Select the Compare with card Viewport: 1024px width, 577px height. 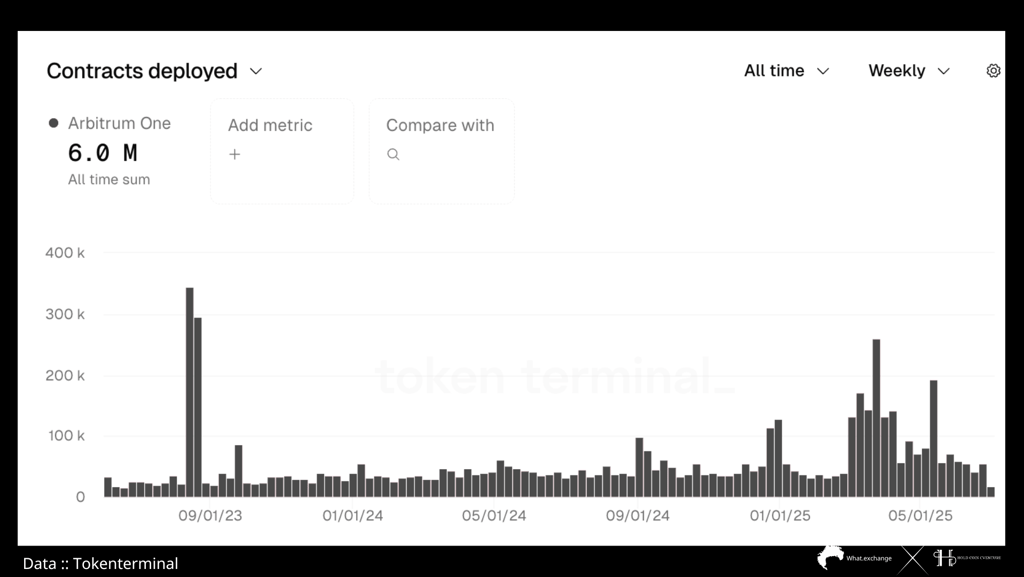(x=441, y=151)
